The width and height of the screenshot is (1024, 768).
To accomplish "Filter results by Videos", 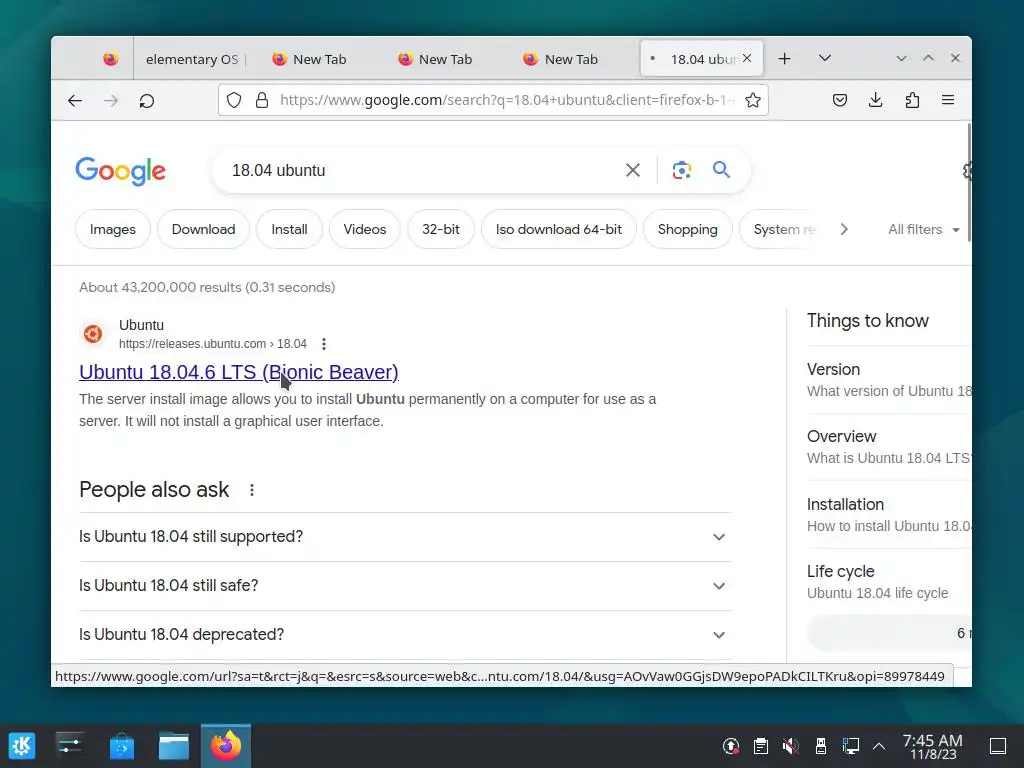I will [x=364, y=229].
